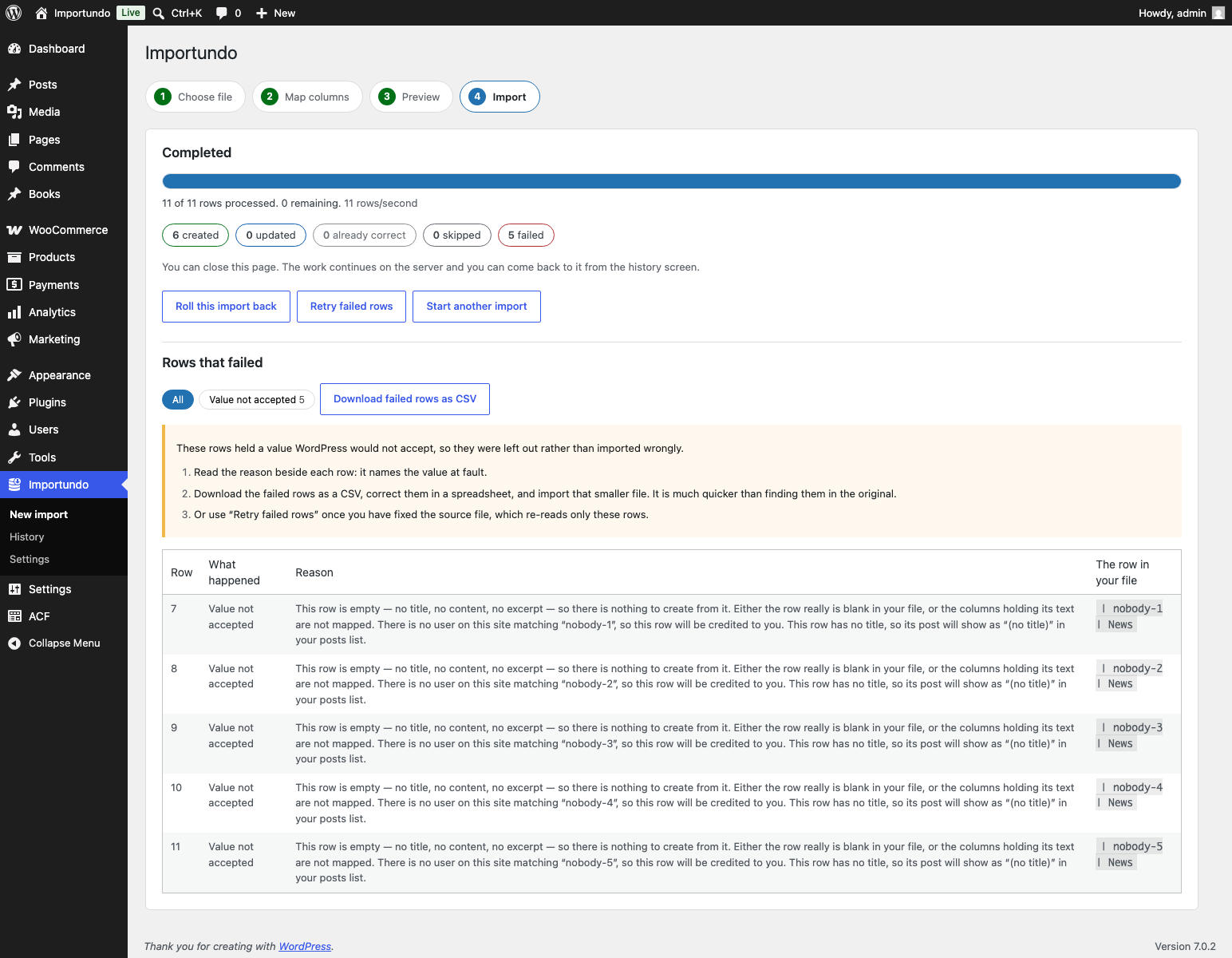The image size is (1232, 958).
Task: Open Importundo Settings submenu item
Action: pos(30,560)
